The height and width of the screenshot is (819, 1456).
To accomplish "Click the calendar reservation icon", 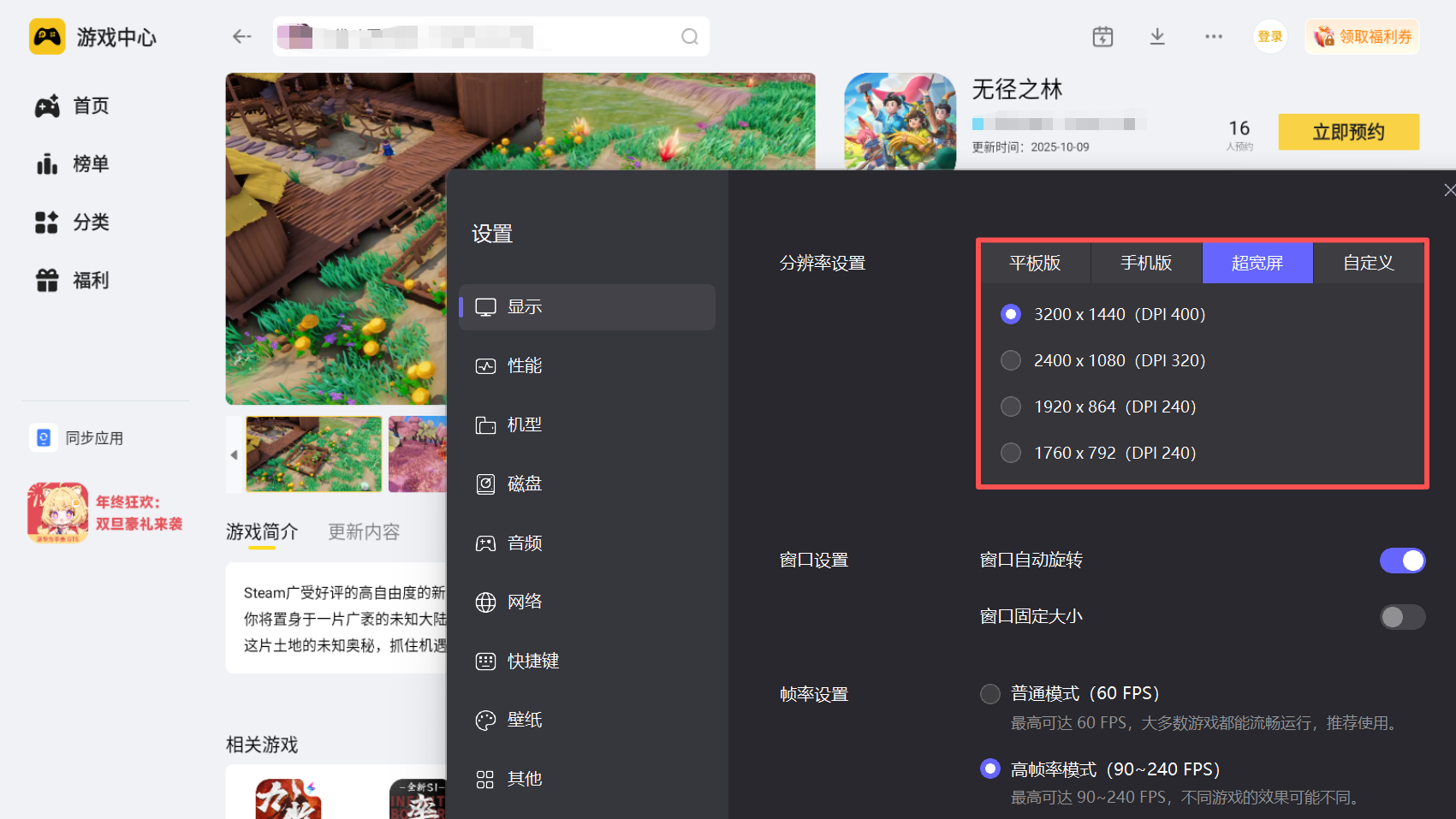I will (1102, 36).
